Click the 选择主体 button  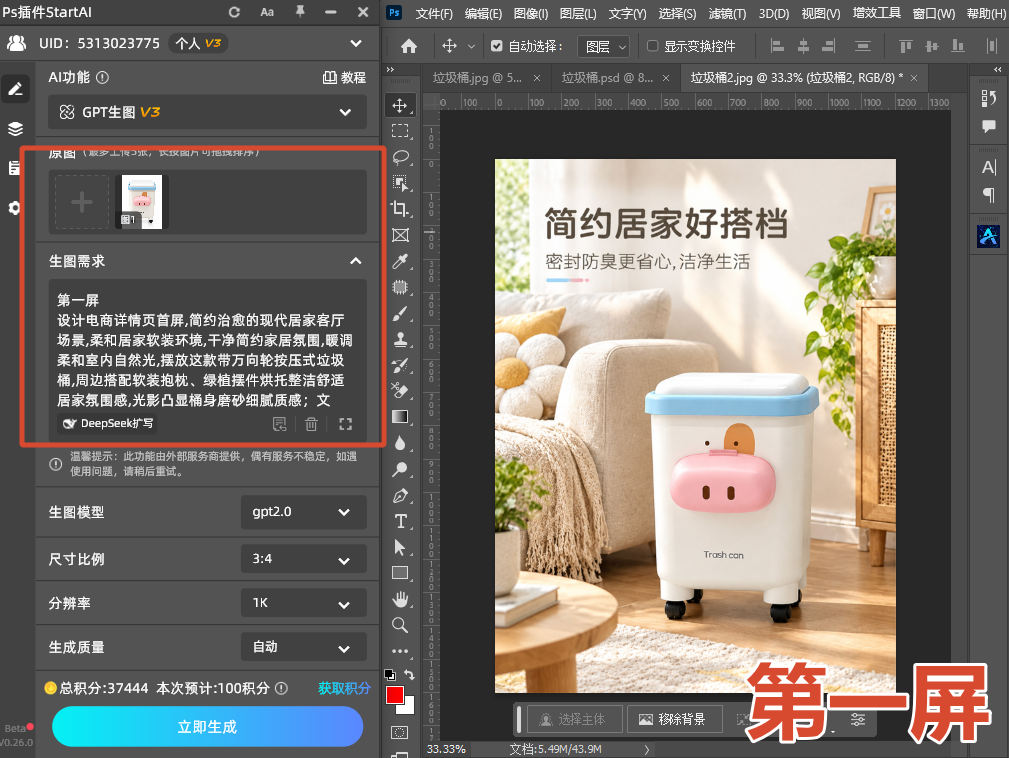coord(574,719)
